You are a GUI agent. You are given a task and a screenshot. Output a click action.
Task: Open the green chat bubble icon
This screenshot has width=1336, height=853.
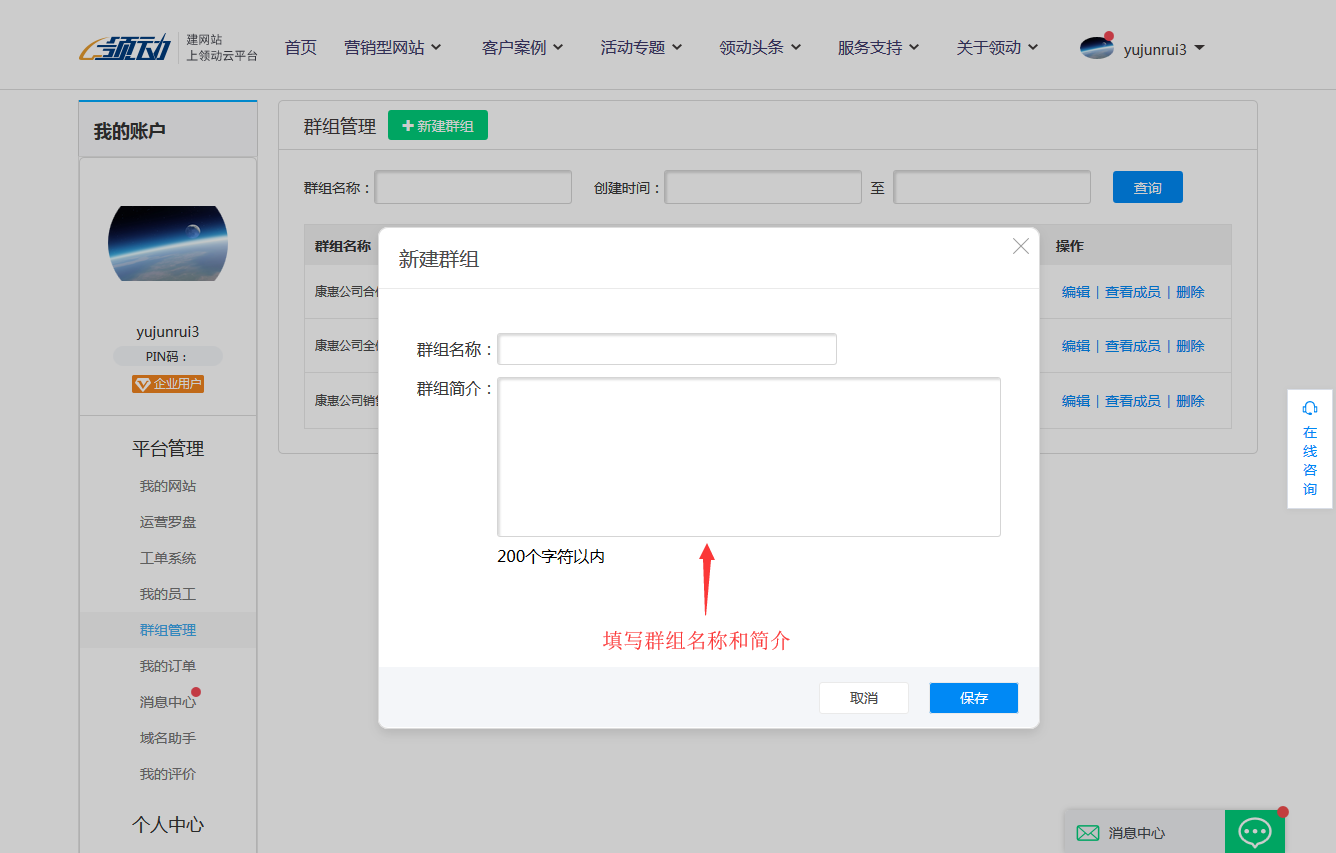click(x=1255, y=832)
